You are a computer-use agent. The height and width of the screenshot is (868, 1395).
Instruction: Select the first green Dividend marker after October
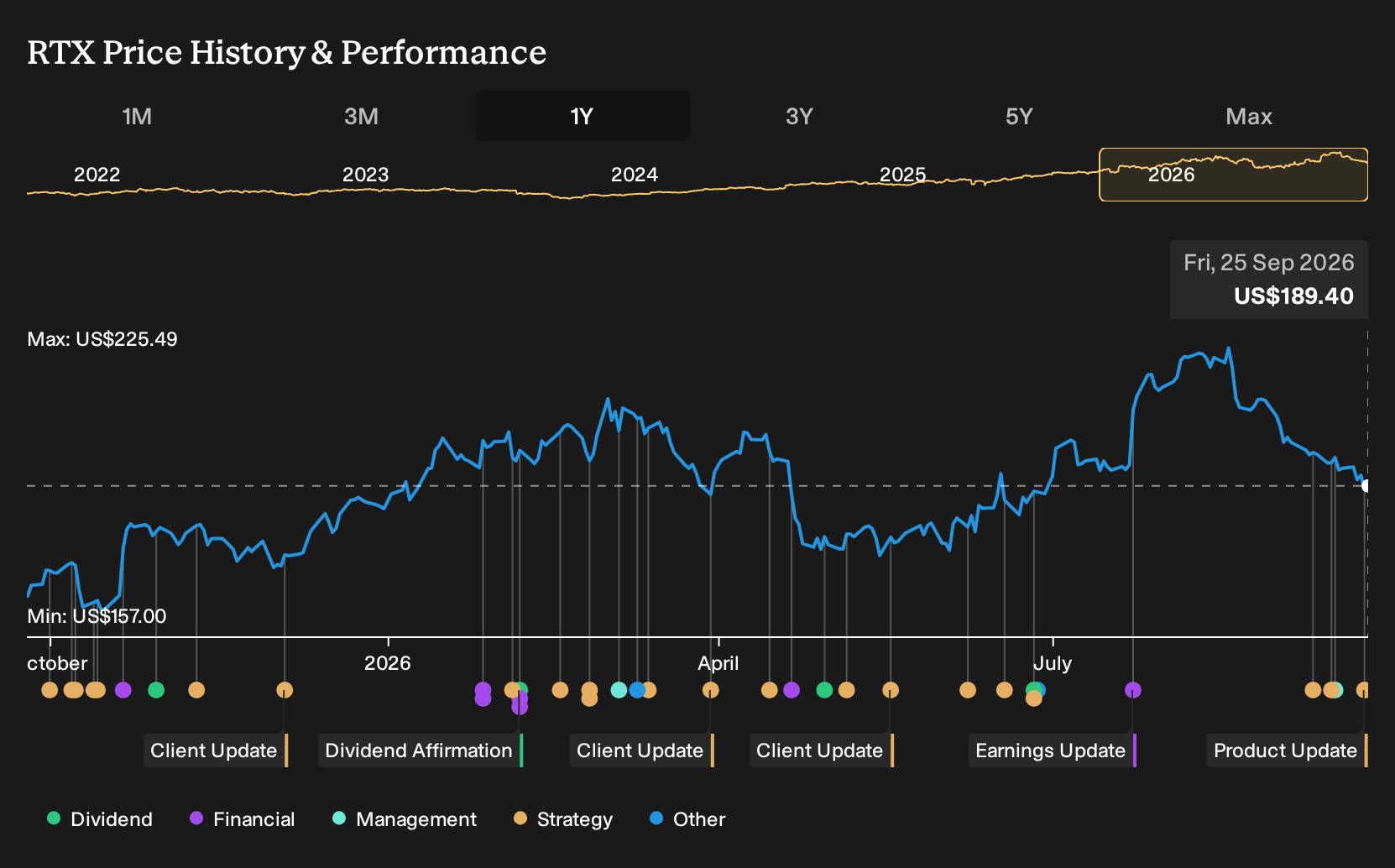coord(156,690)
